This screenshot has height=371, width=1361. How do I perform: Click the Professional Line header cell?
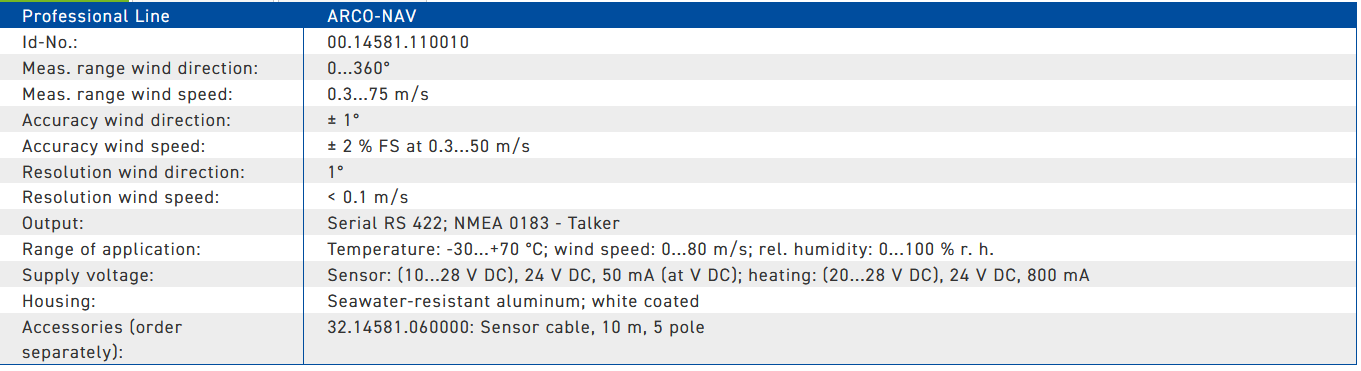pyautogui.click(x=152, y=16)
